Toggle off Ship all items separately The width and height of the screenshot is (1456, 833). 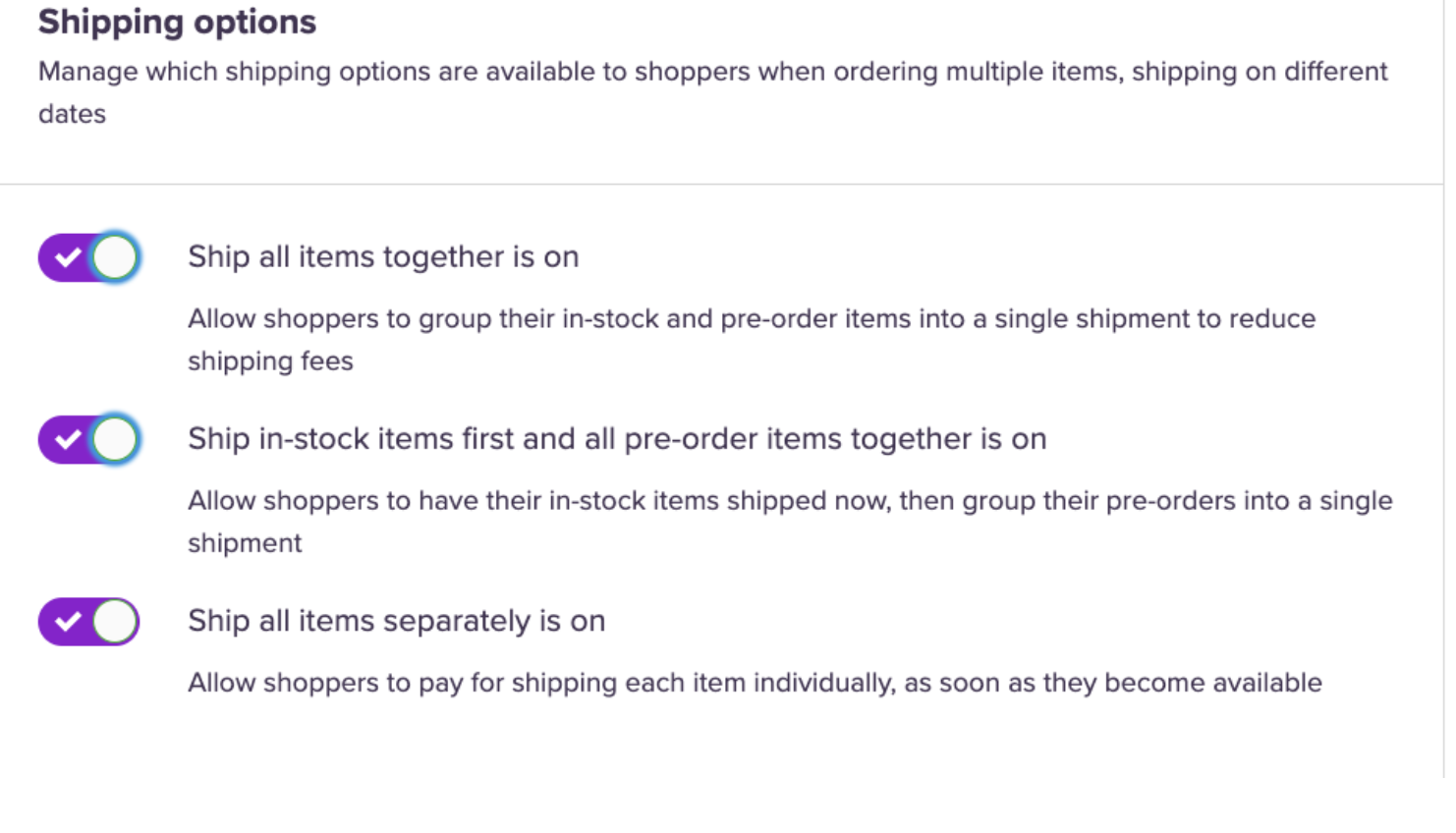pyautogui.click(x=89, y=622)
